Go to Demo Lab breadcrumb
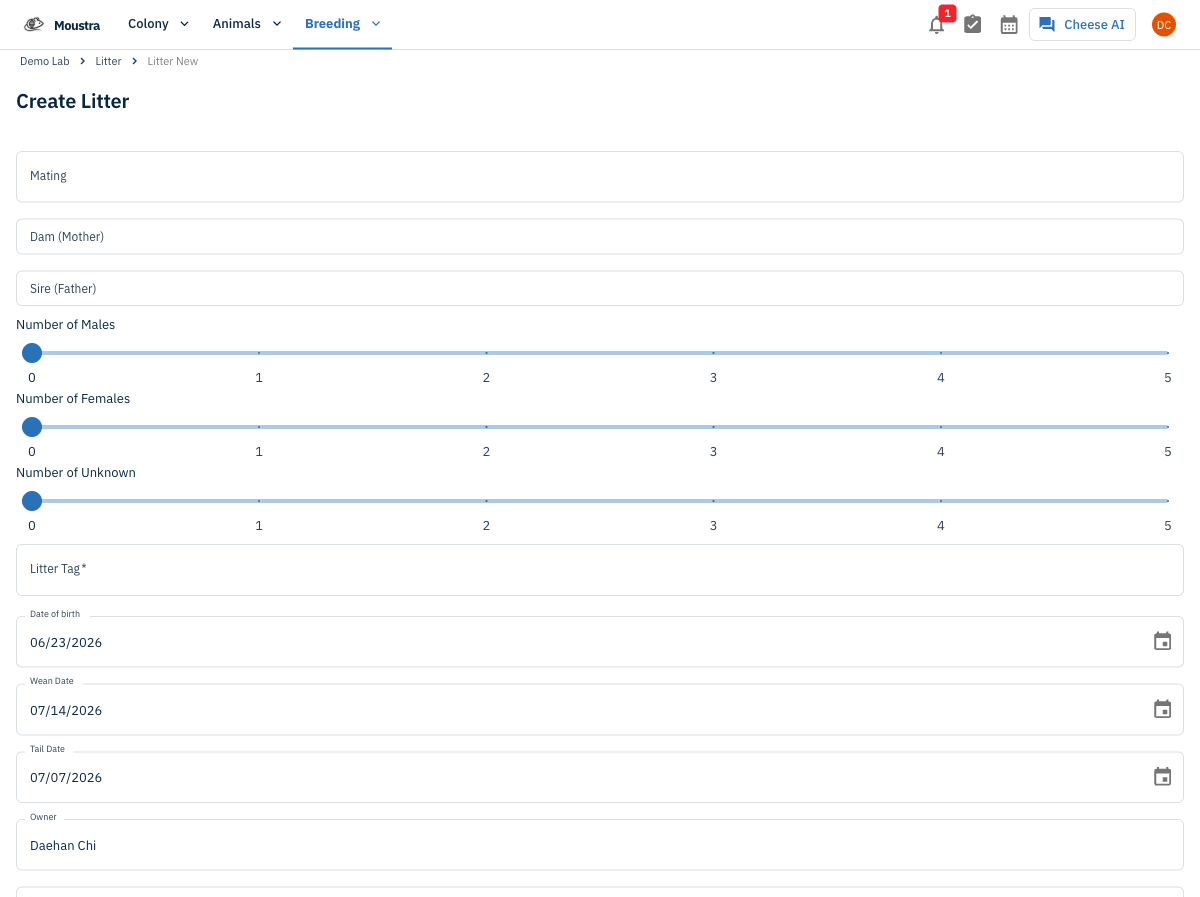The width and height of the screenshot is (1200, 897). click(45, 61)
